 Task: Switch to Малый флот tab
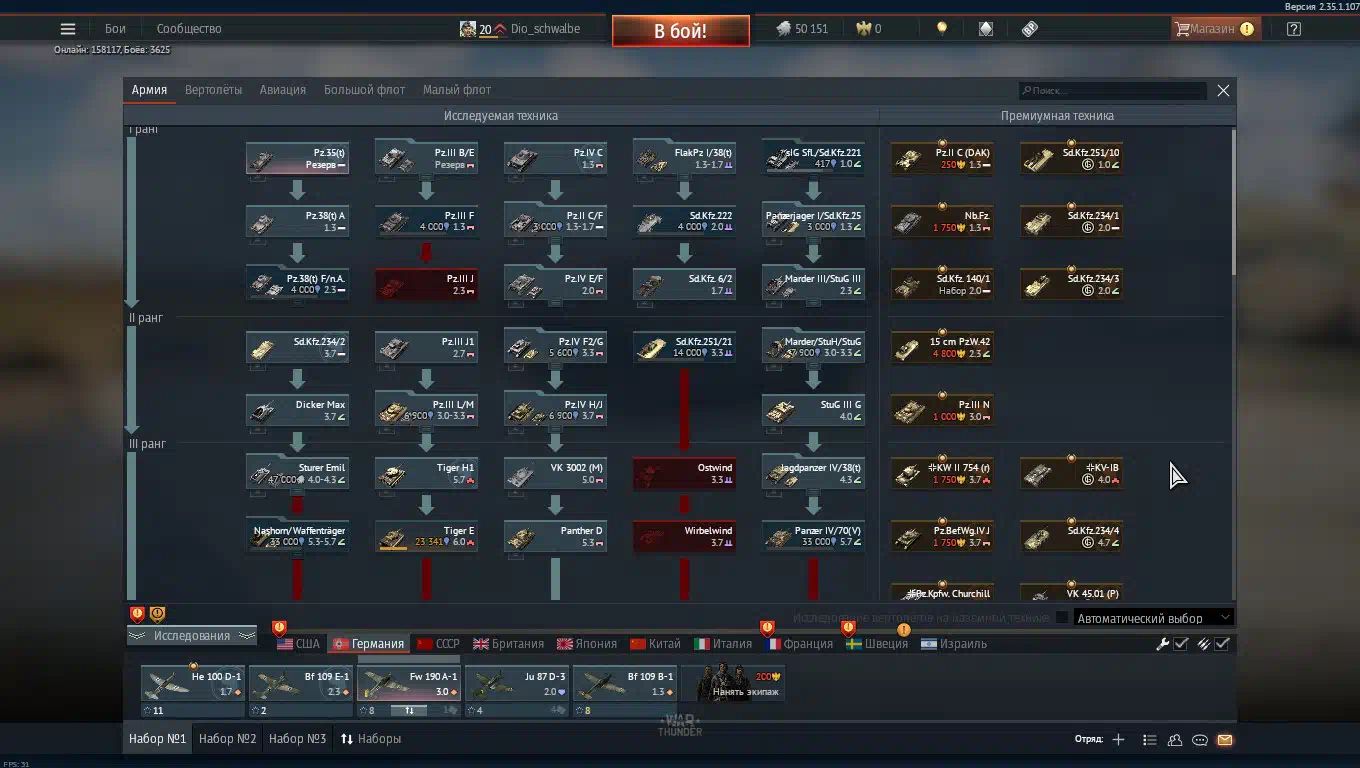click(x=457, y=90)
